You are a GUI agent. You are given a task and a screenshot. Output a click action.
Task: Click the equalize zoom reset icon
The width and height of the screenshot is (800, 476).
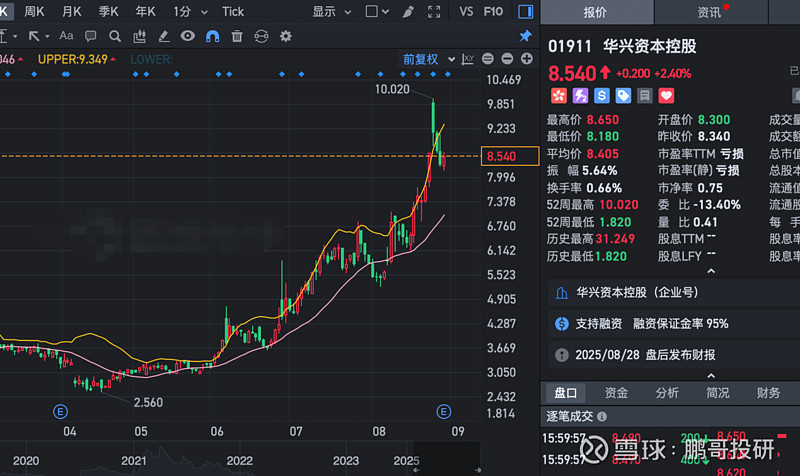(488, 59)
